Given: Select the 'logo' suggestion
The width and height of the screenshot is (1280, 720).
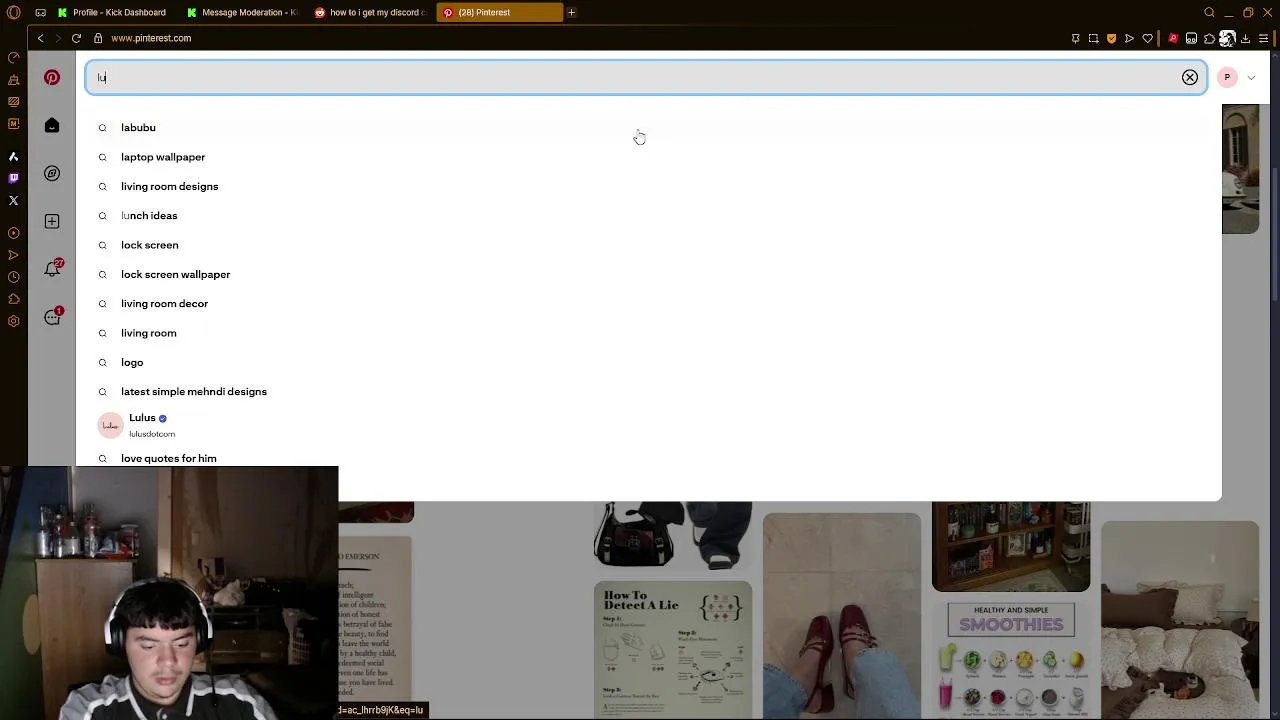Looking at the screenshot, I should (x=132, y=362).
